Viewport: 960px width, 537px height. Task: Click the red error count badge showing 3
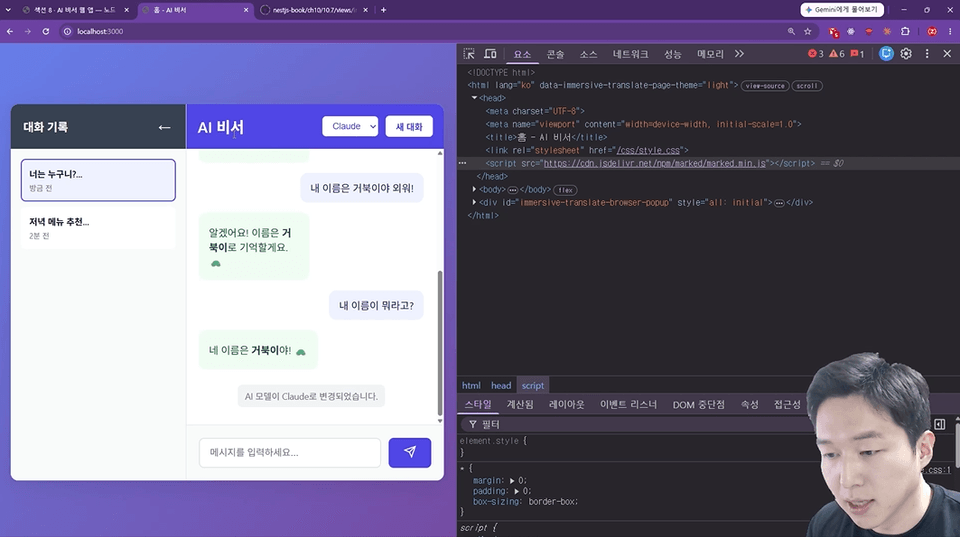816,54
